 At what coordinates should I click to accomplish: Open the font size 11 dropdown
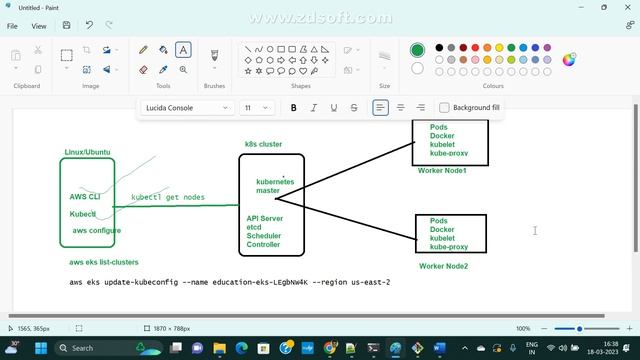tap(257, 108)
